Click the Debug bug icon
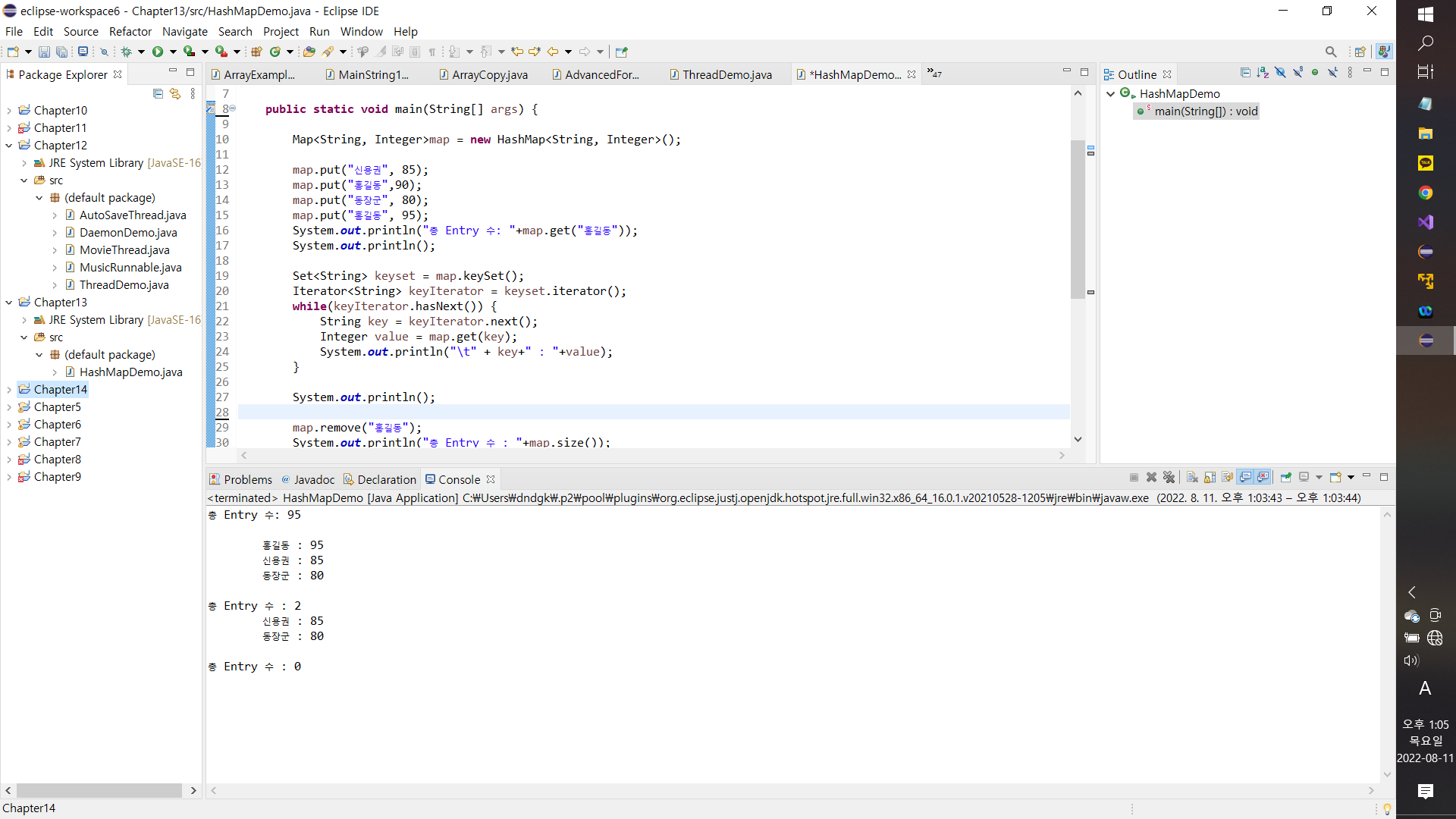Image resolution: width=1456 pixels, height=819 pixels. (x=126, y=52)
